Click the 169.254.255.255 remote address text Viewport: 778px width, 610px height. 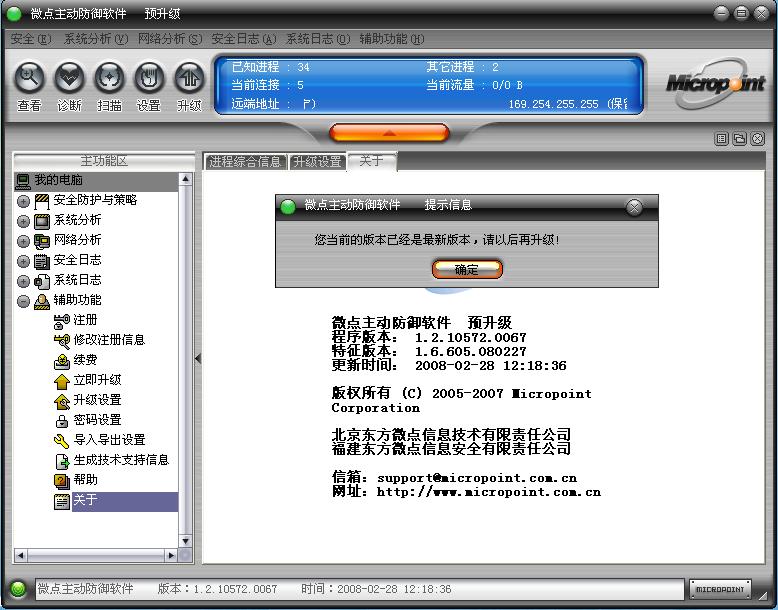(553, 104)
